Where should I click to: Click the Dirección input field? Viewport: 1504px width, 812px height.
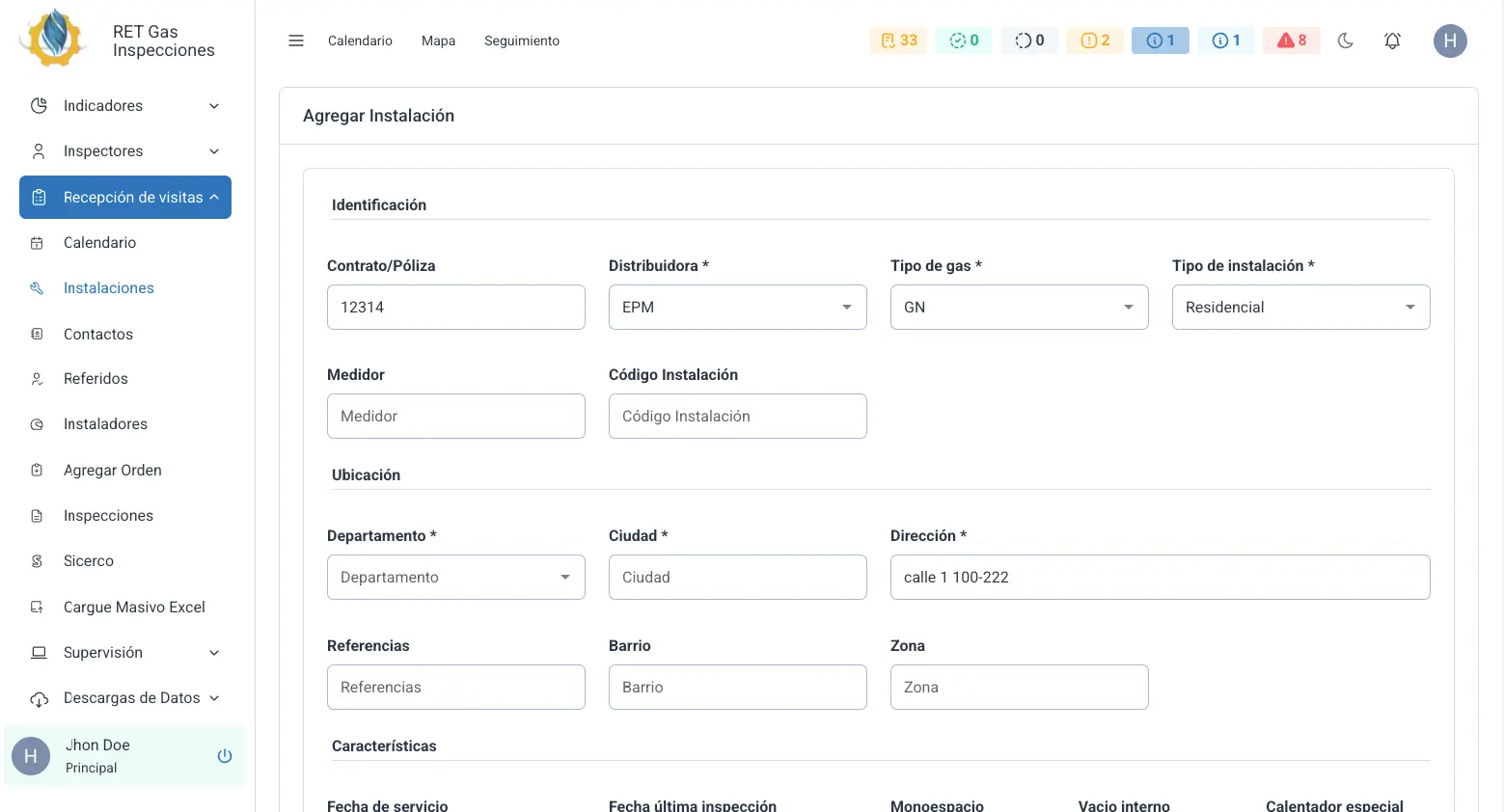pyautogui.click(x=1161, y=577)
